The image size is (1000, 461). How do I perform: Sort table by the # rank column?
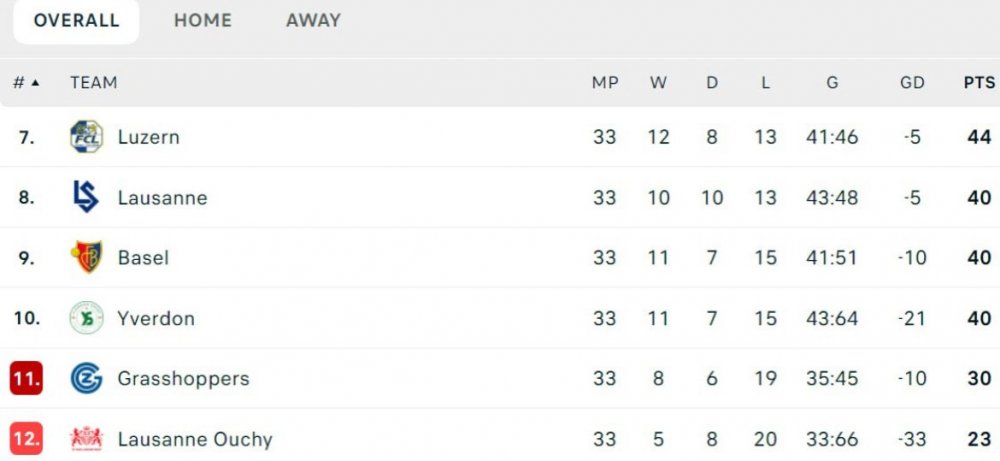[26, 83]
